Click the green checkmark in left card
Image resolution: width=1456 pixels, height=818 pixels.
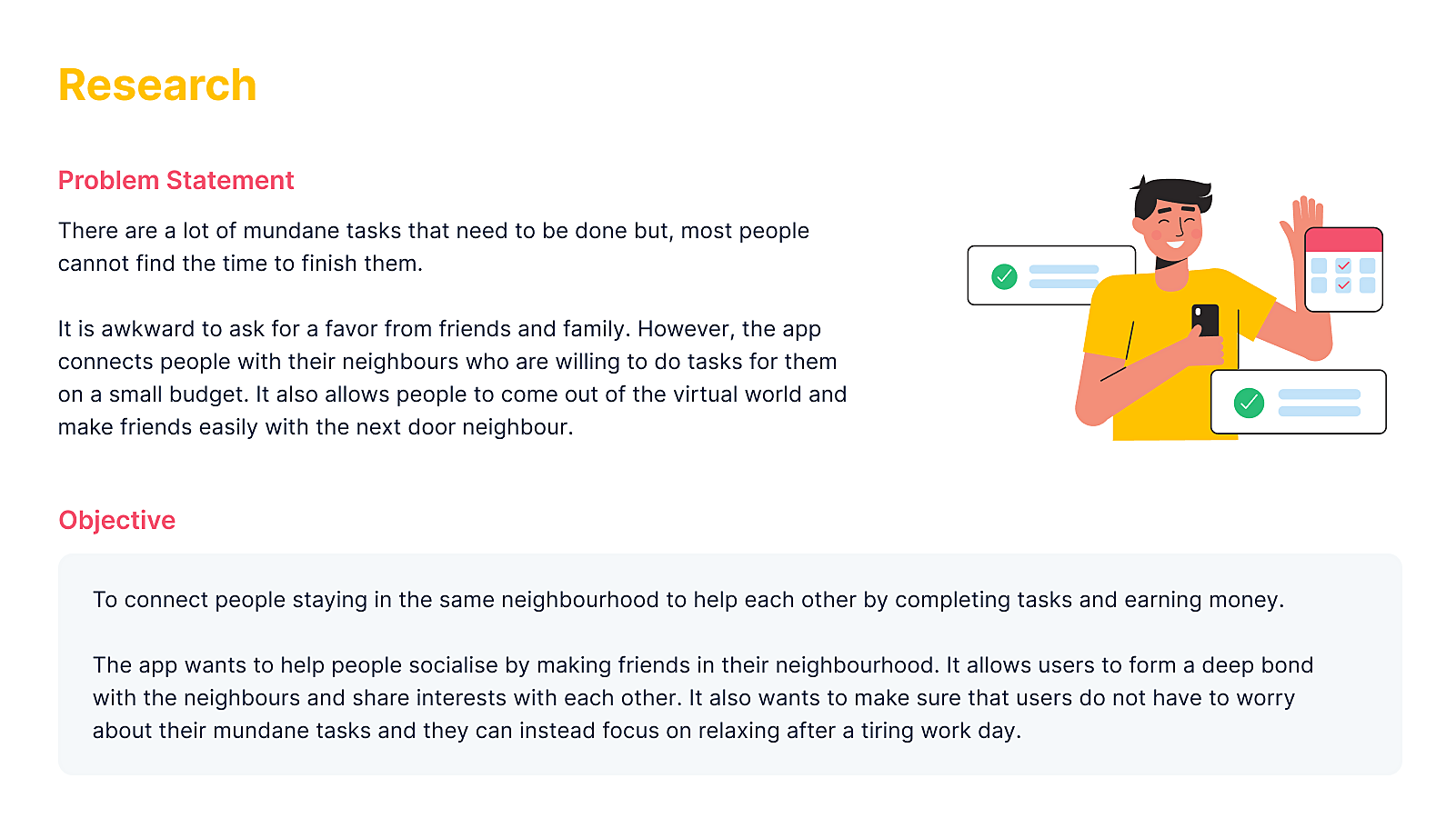(x=1004, y=276)
